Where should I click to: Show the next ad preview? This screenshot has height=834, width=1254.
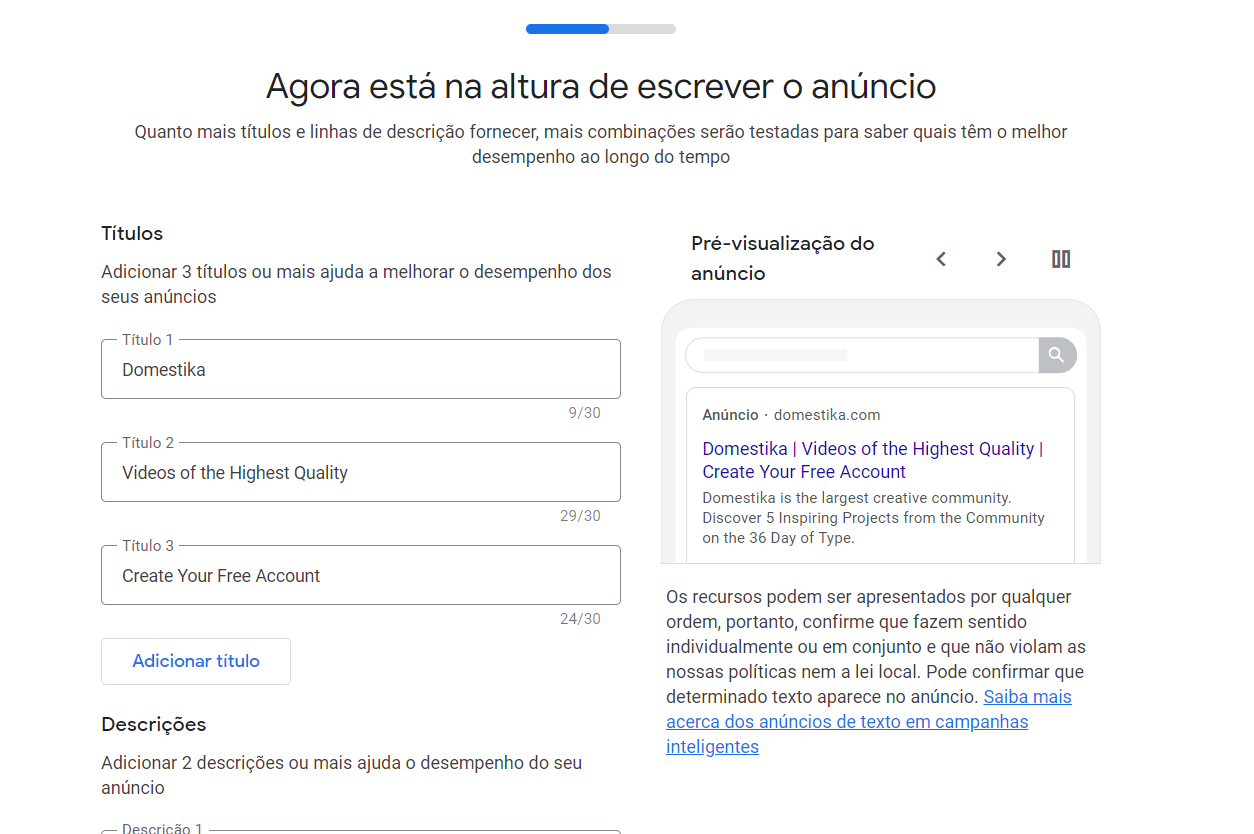point(1001,259)
